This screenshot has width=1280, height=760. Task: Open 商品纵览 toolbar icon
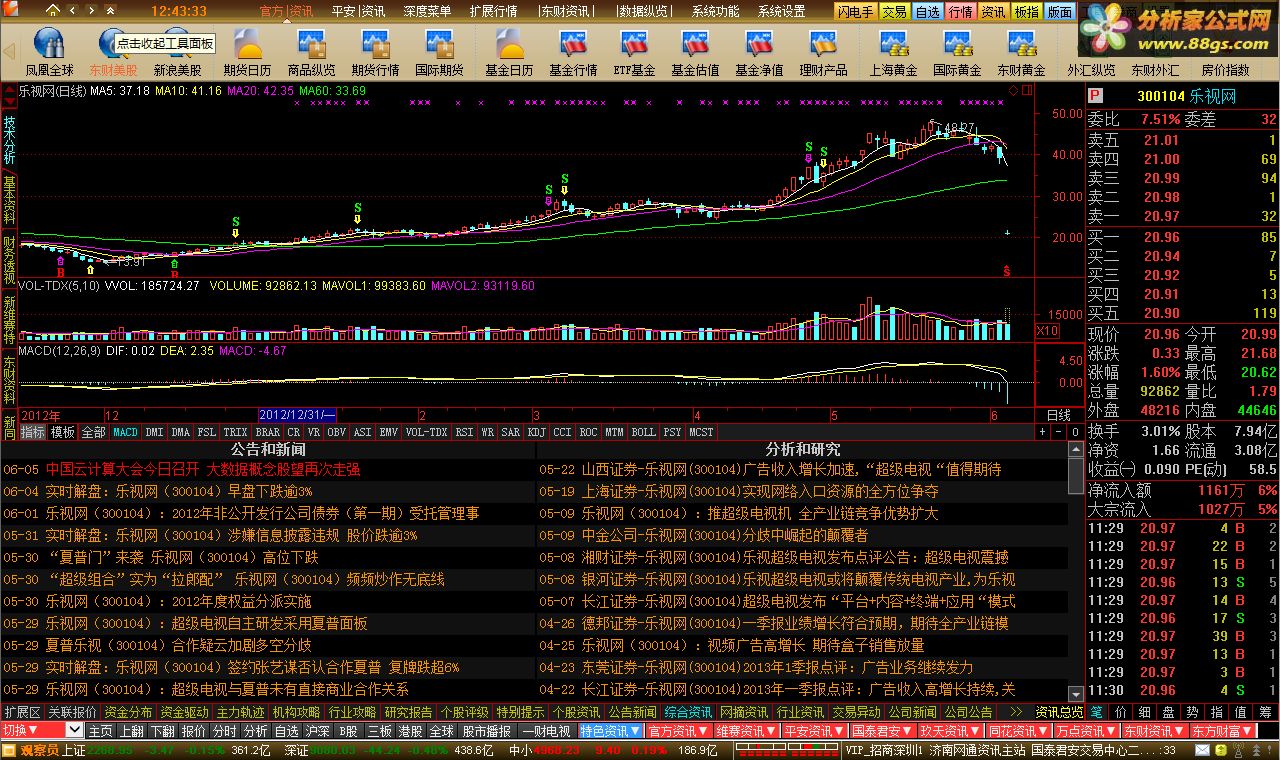click(311, 53)
